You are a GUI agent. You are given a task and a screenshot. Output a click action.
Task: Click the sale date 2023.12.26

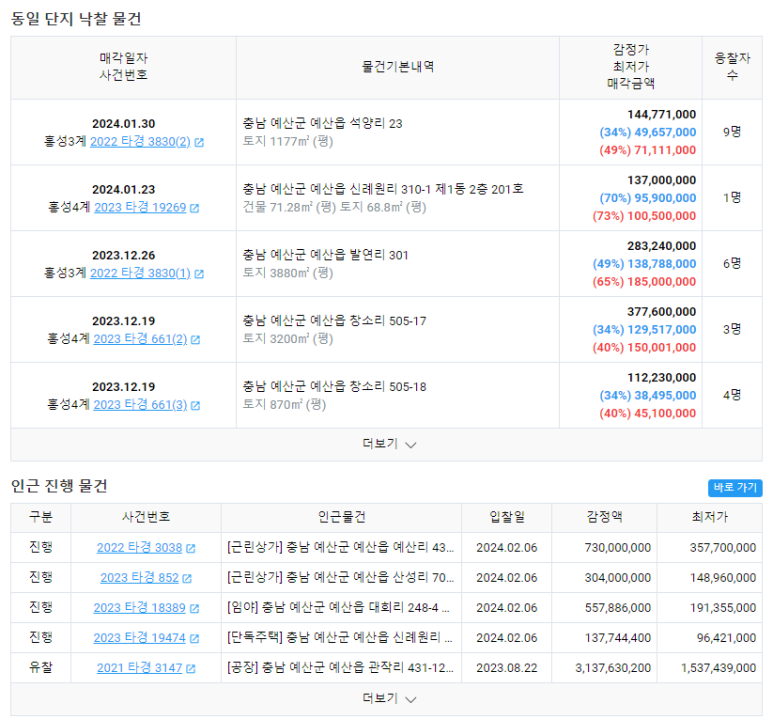pos(124,255)
